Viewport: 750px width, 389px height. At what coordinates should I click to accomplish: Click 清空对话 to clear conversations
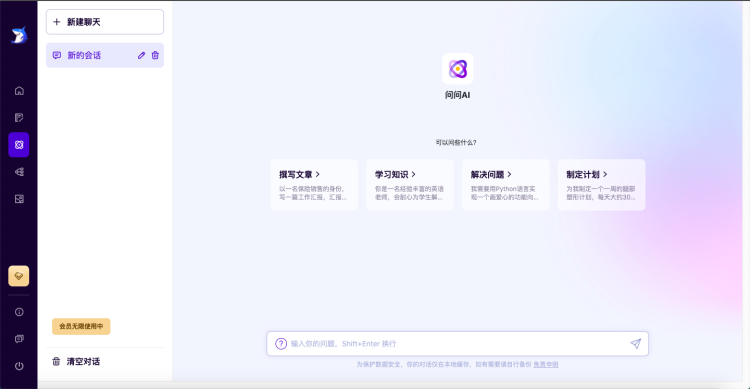(x=76, y=361)
